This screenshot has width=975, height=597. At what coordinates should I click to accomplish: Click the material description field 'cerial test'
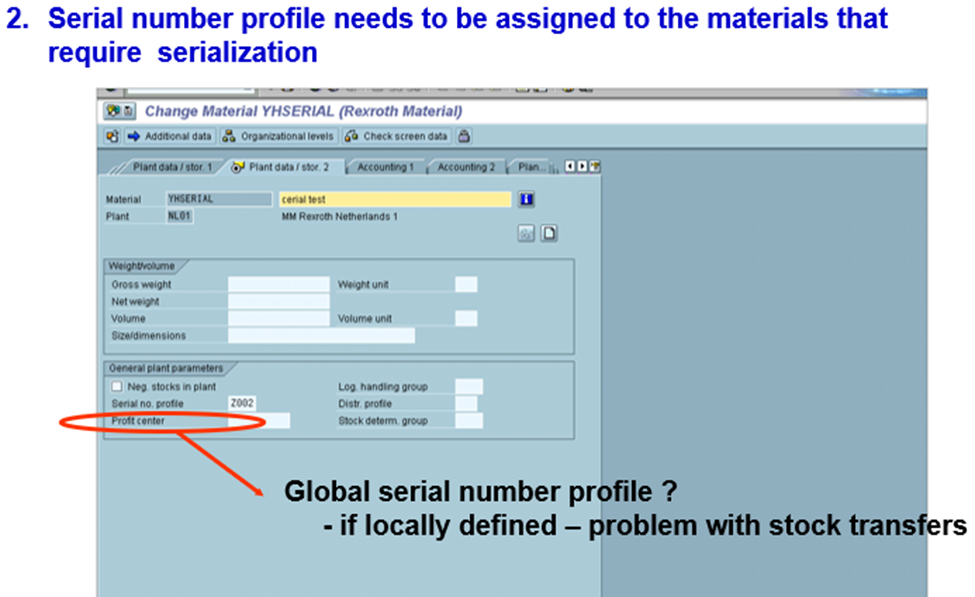pyautogui.click(x=395, y=199)
